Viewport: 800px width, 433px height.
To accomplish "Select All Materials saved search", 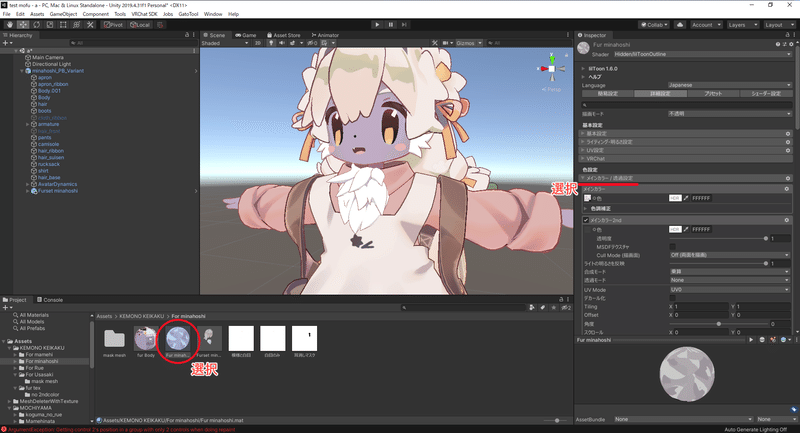I will pyautogui.click(x=34, y=315).
